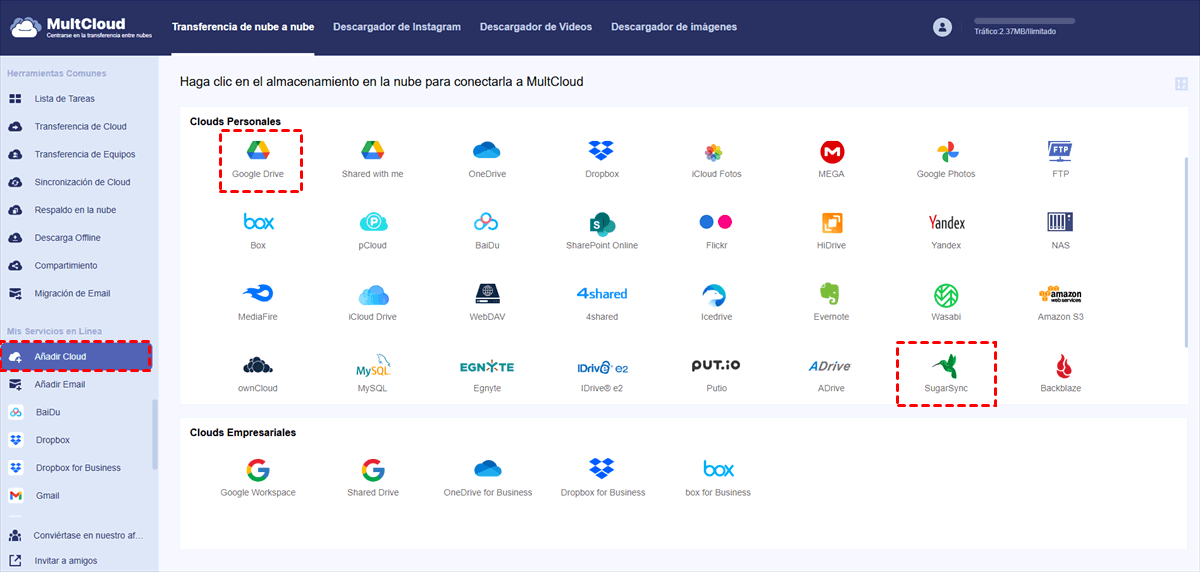Choose Dropbox under Clouds Personales
Image resolution: width=1200 pixels, height=572 pixels.
[601, 160]
